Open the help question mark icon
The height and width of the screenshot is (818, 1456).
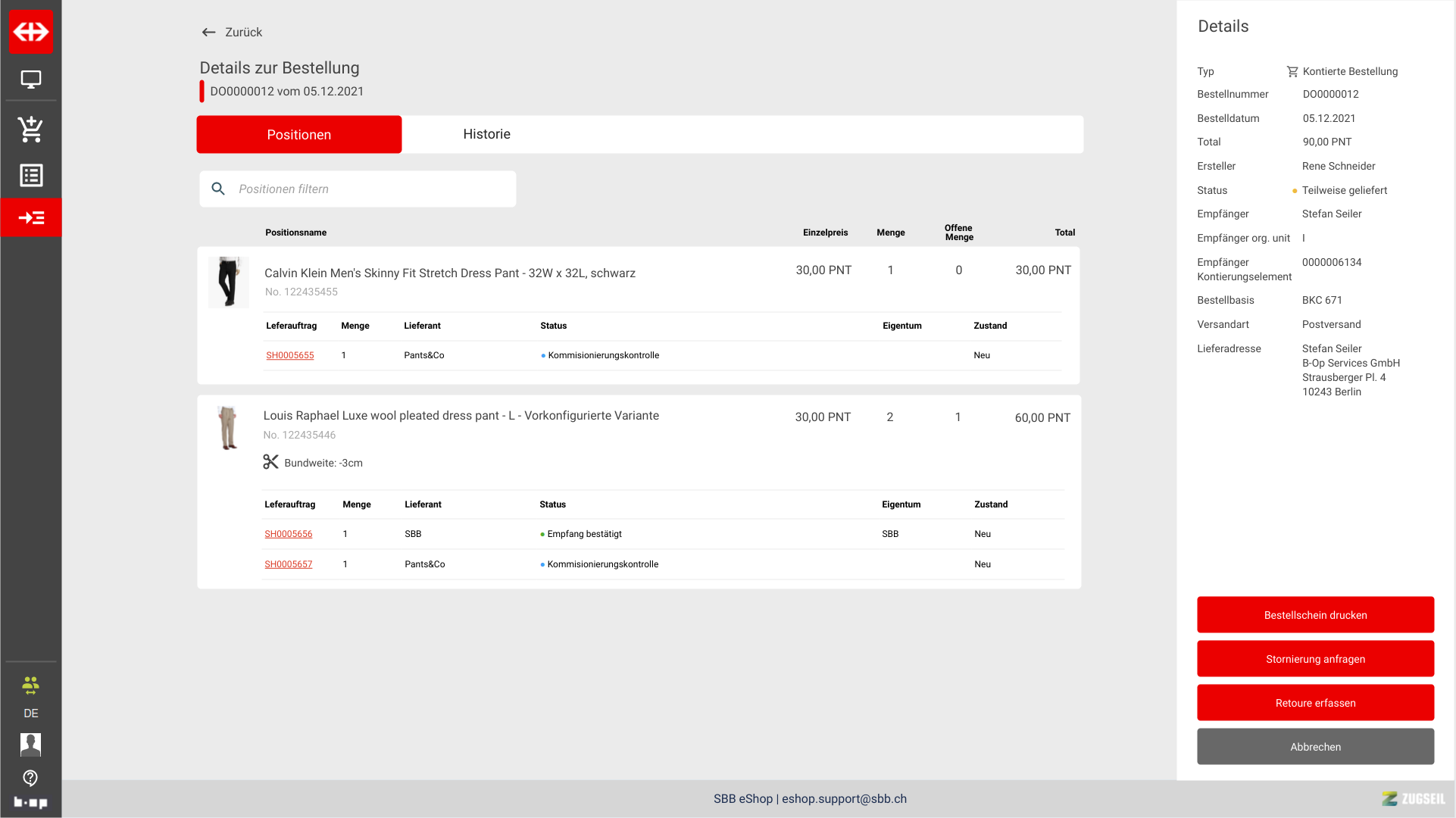(x=31, y=778)
